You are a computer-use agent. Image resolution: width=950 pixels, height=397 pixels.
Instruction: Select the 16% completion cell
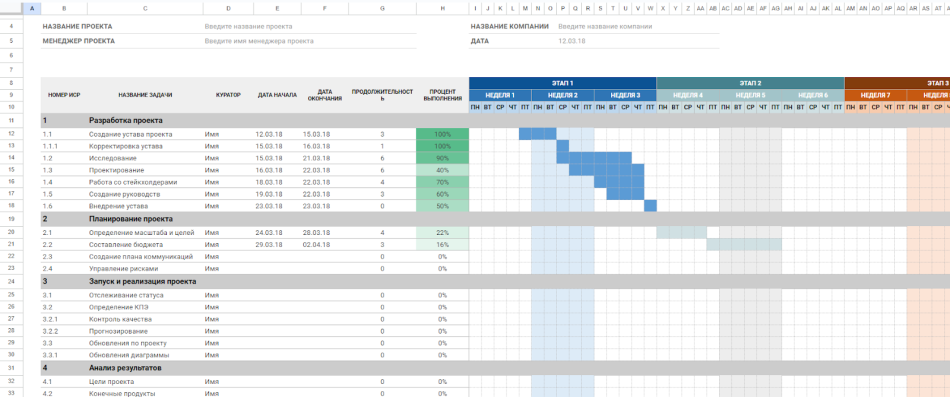443,245
